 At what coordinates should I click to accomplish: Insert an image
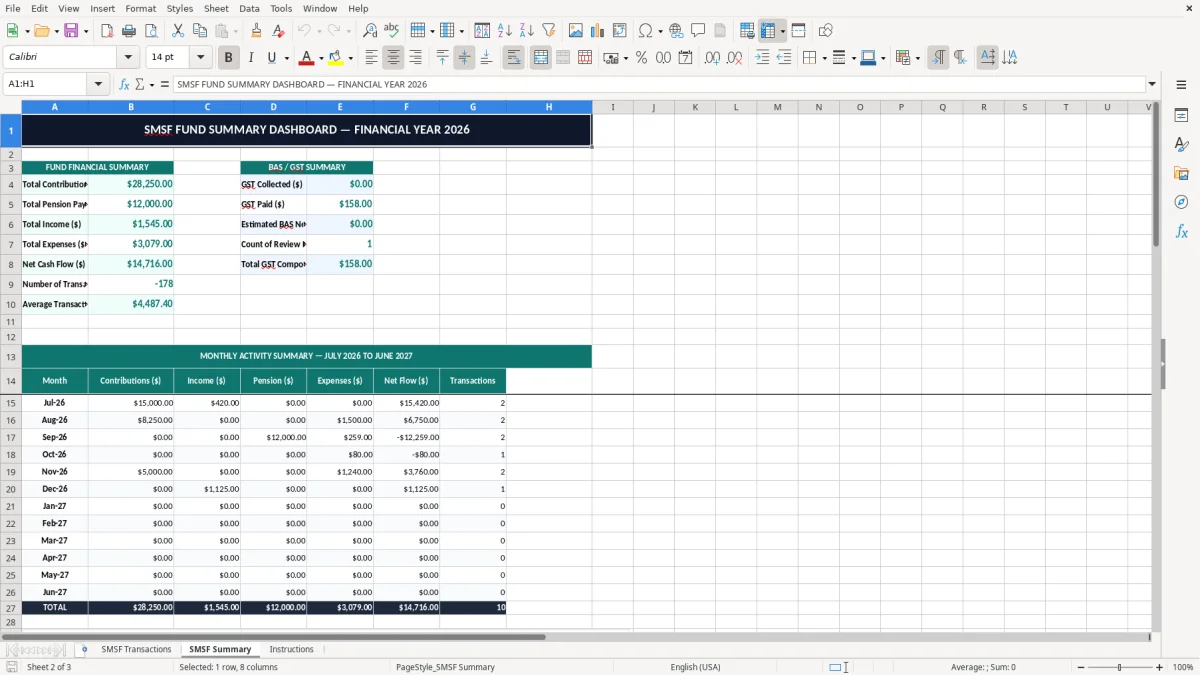pyautogui.click(x=576, y=31)
